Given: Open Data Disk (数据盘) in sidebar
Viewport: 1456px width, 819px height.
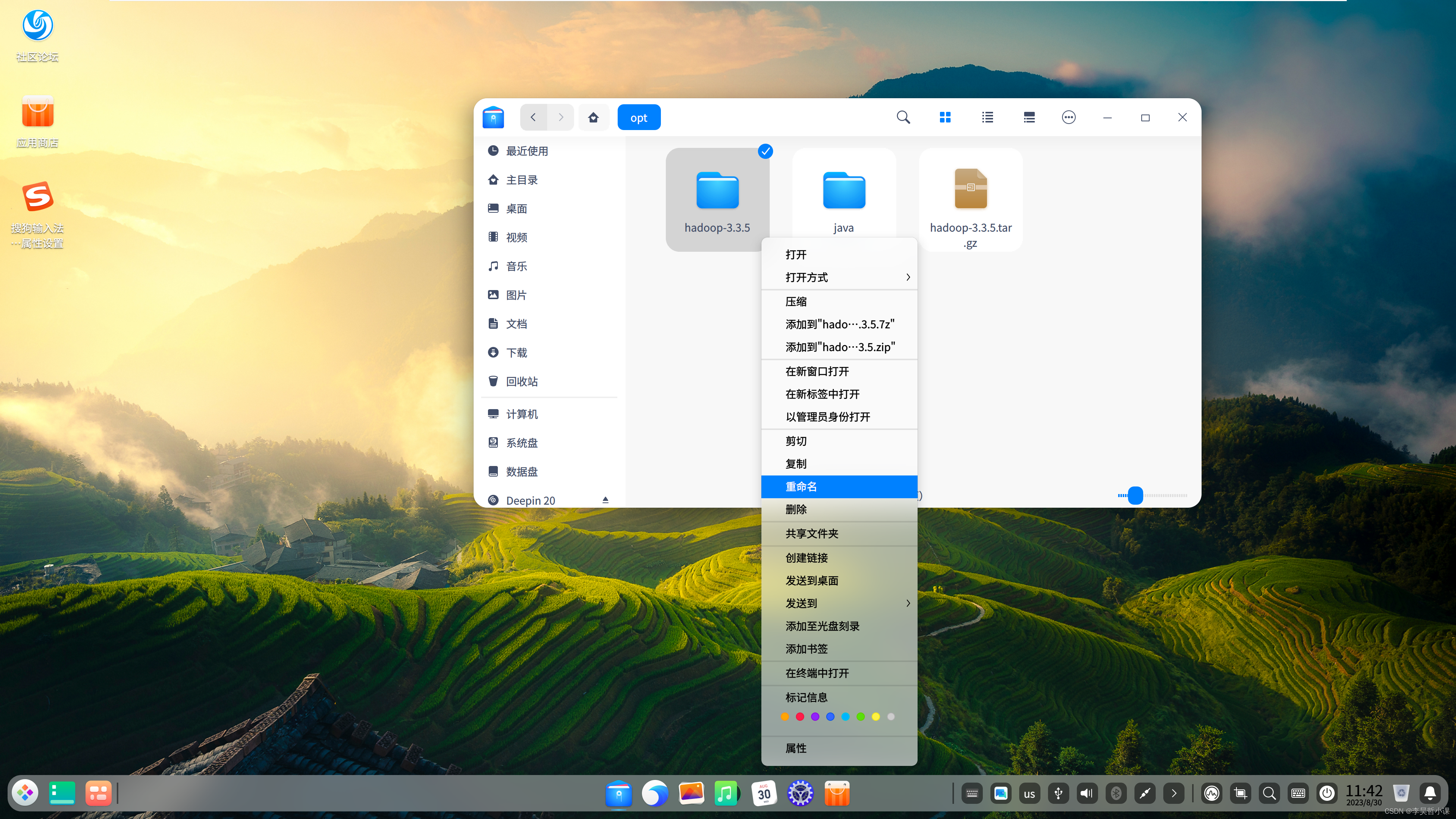Looking at the screenshot, I should click(549, 472).
